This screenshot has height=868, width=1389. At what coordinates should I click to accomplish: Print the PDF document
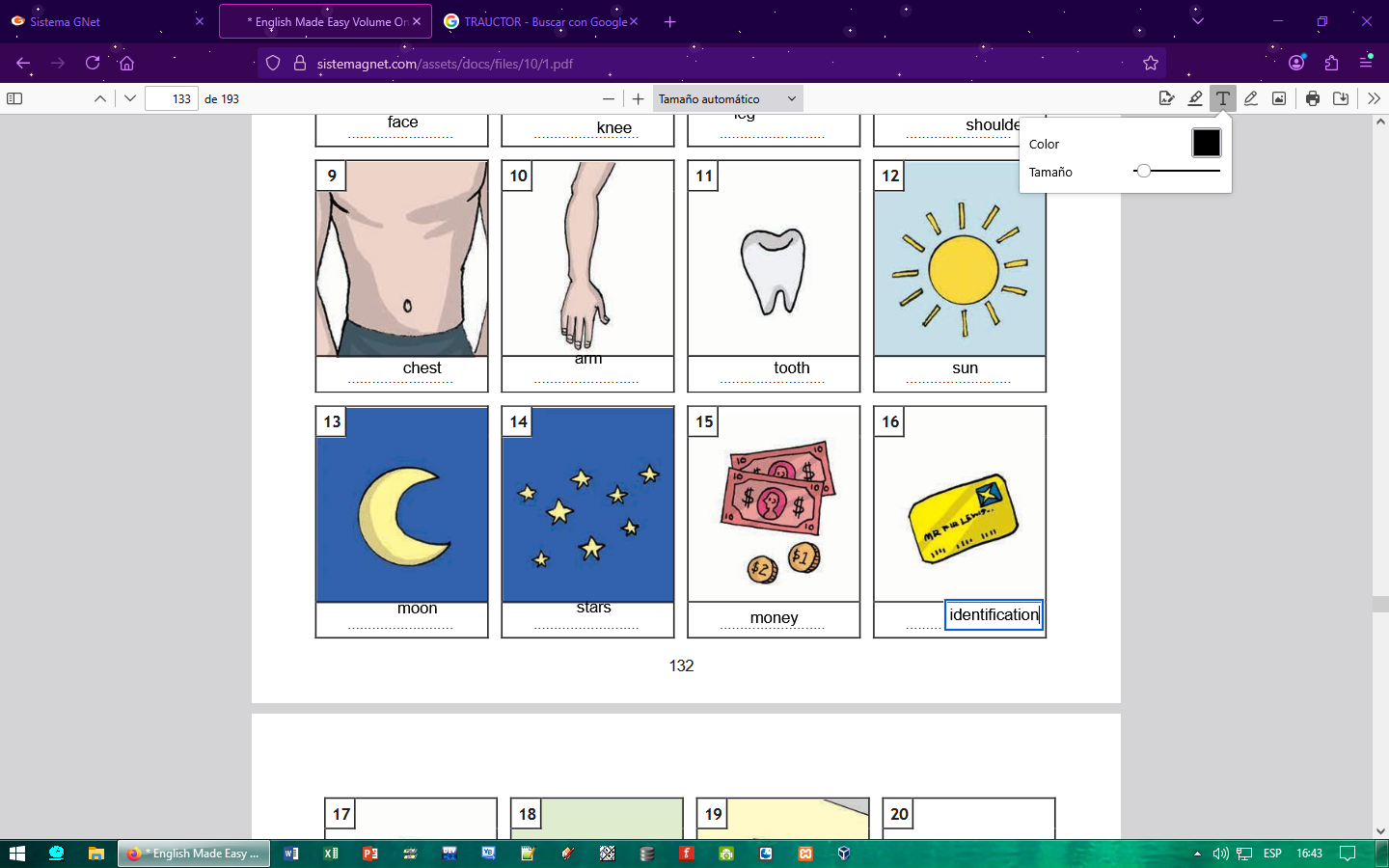coord(1313,98)
